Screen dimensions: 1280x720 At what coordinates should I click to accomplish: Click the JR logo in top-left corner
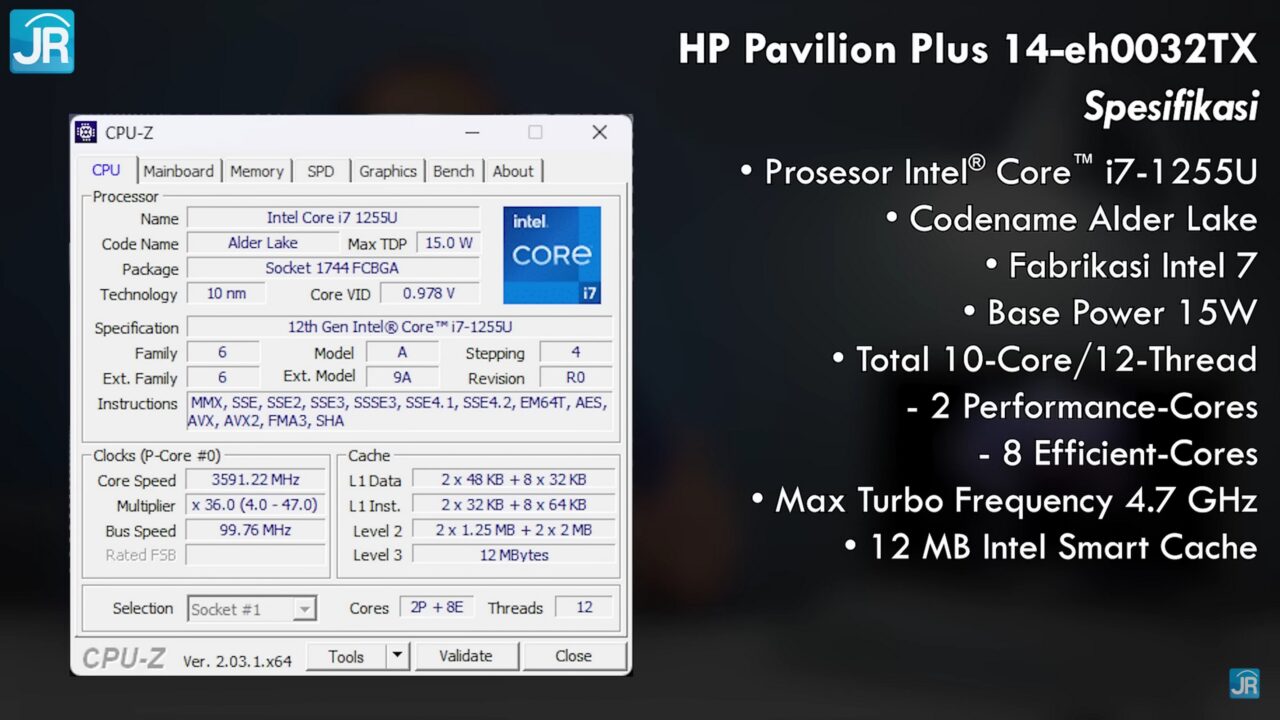42,41
